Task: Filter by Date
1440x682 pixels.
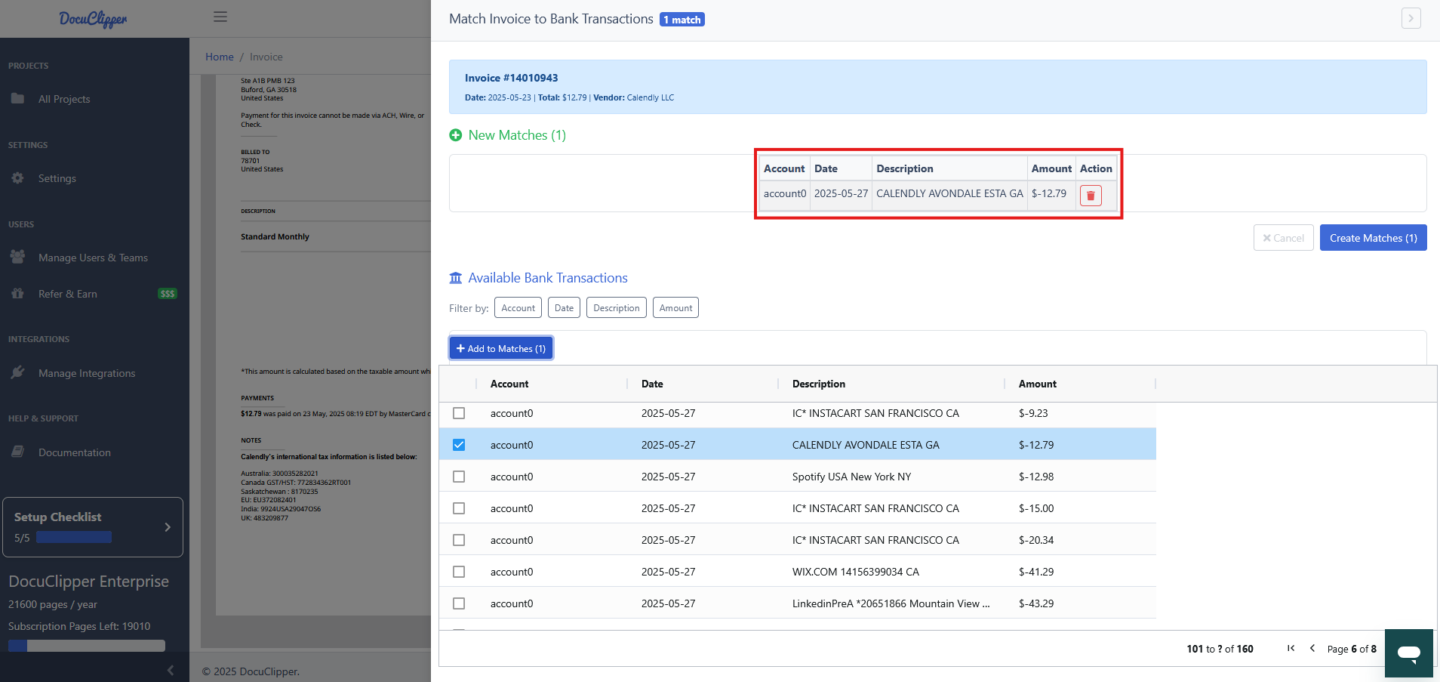Action: point(564,308)
